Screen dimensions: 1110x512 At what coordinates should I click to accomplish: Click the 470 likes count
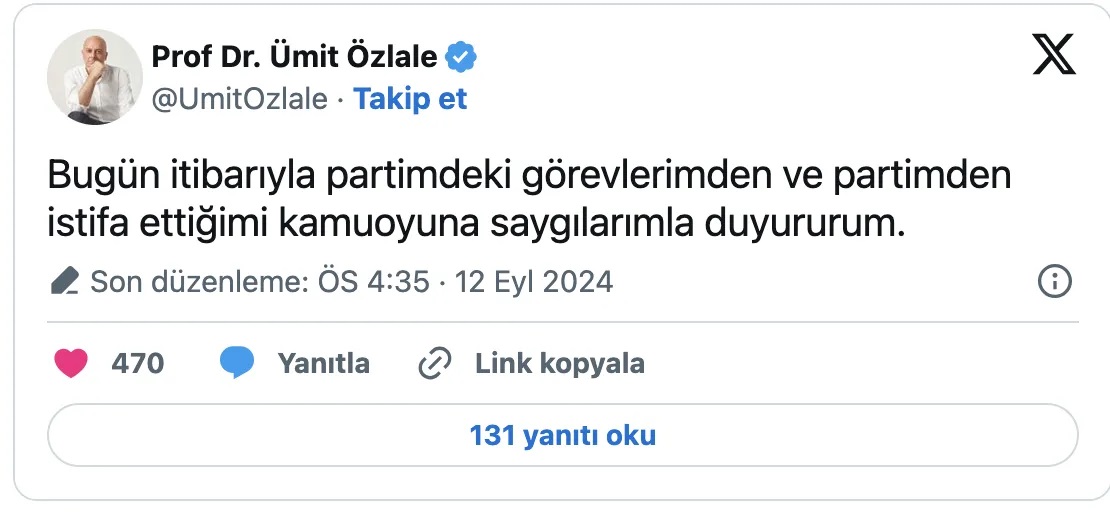click(137, 363)
